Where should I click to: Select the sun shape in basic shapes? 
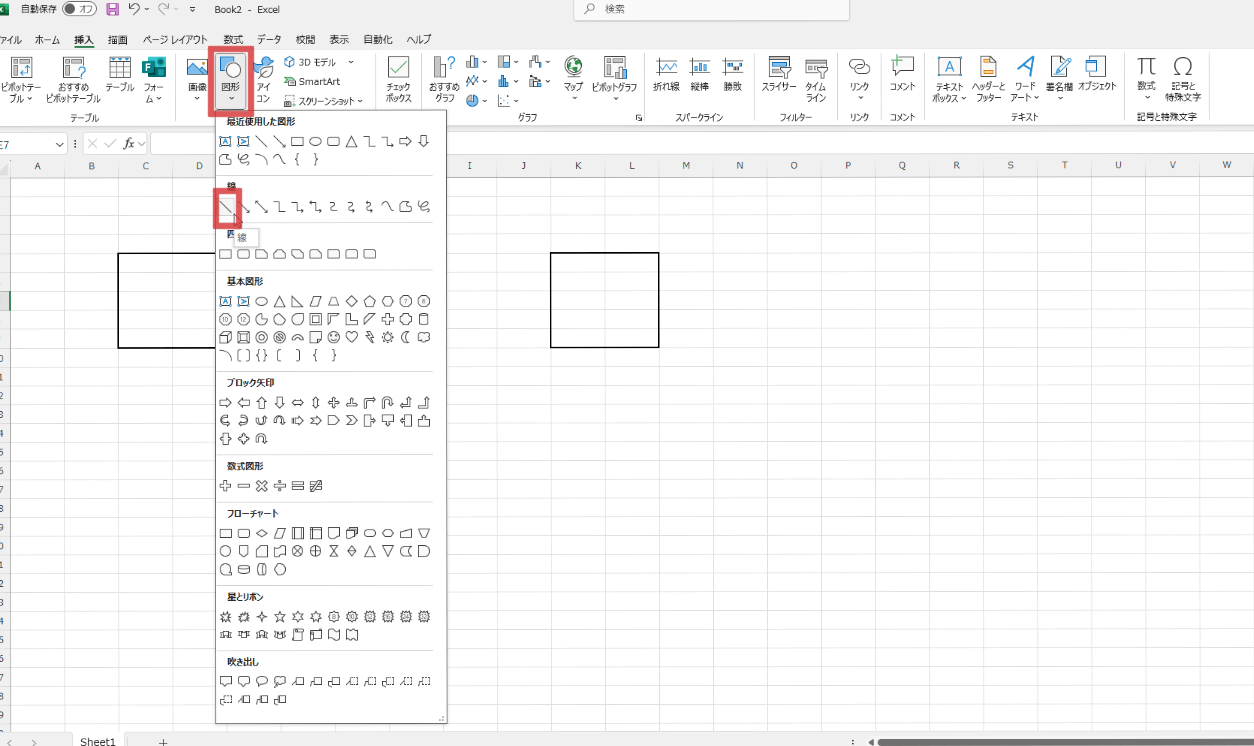pyautogui.click(x=387, y=337)
